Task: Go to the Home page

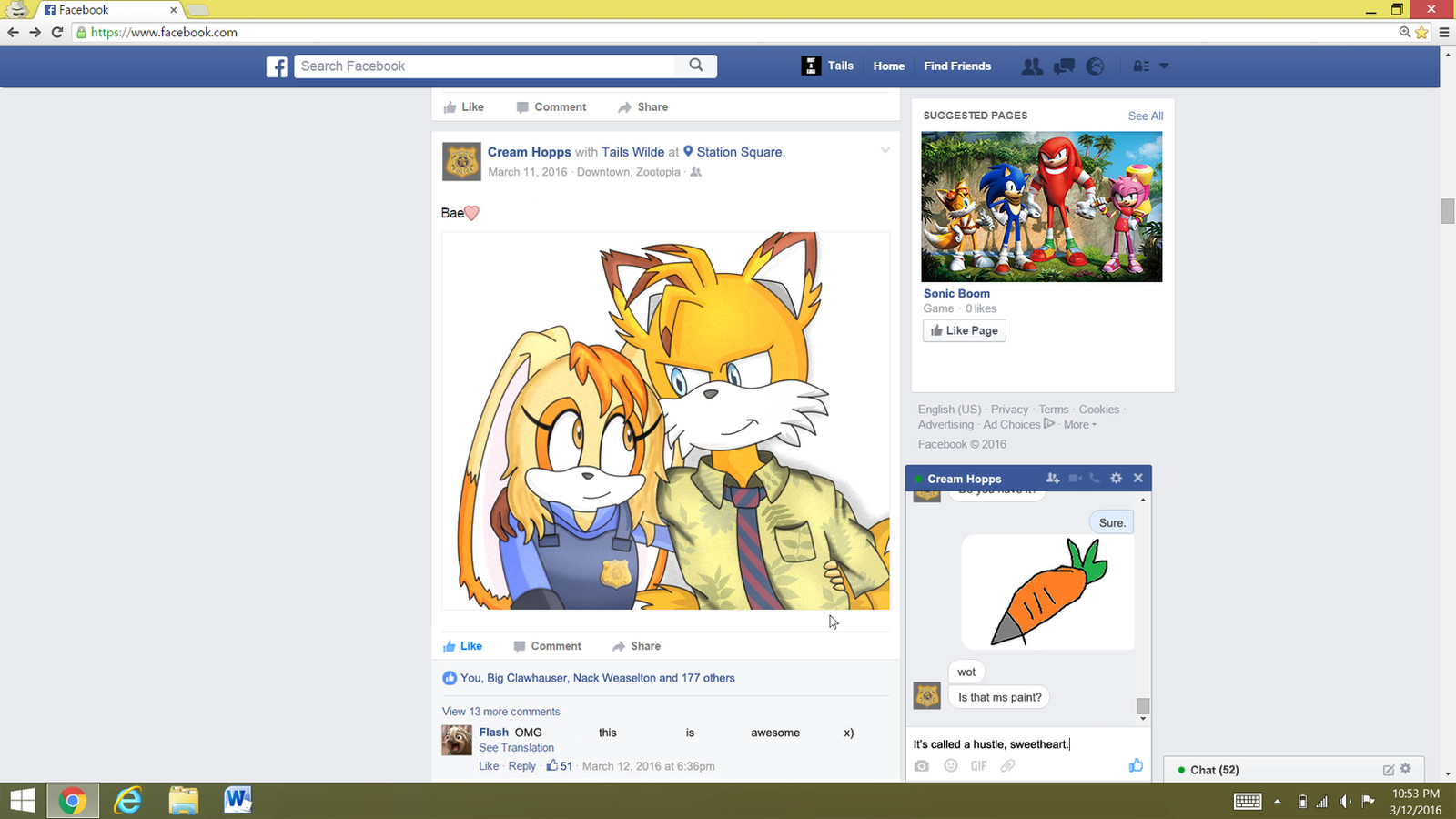Action: [889, 66]
